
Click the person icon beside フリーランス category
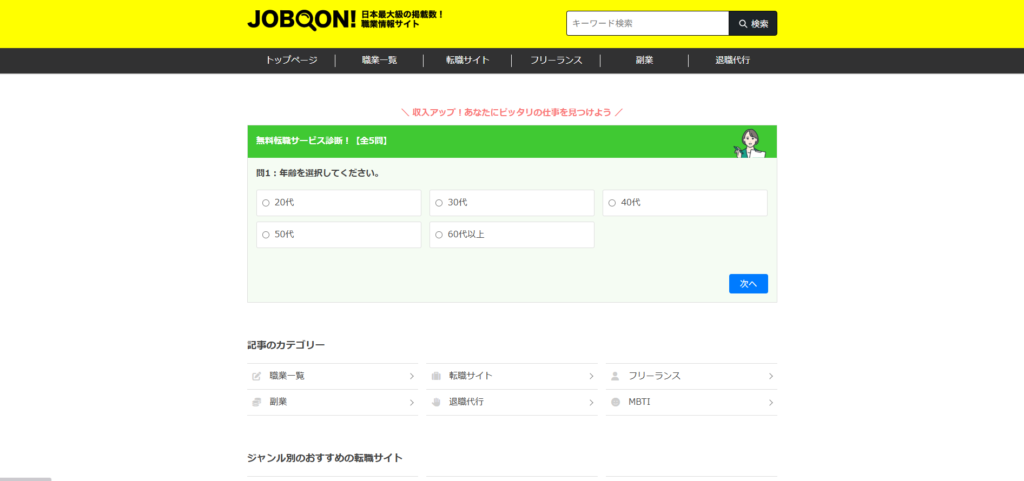coord(615,376)
